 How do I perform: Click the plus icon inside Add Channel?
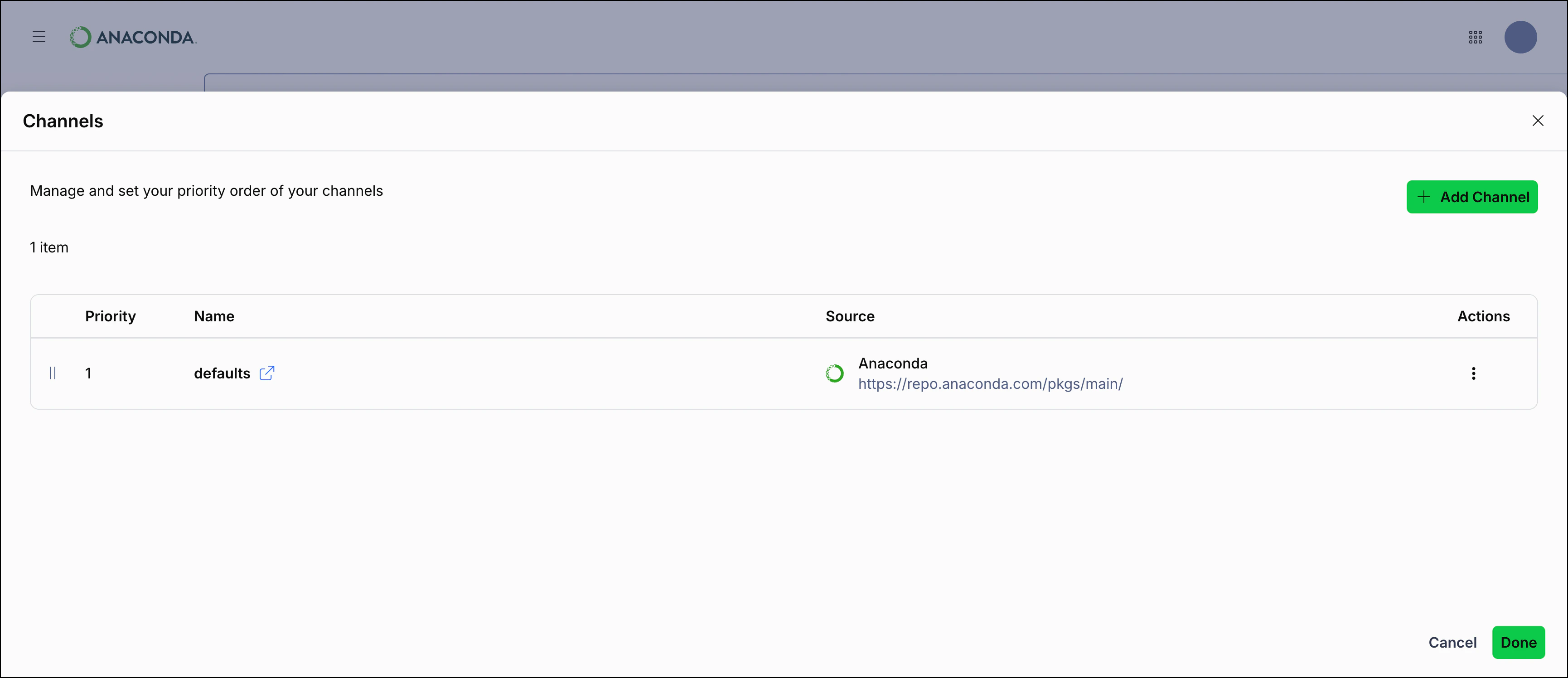(x=1424, y=197)
